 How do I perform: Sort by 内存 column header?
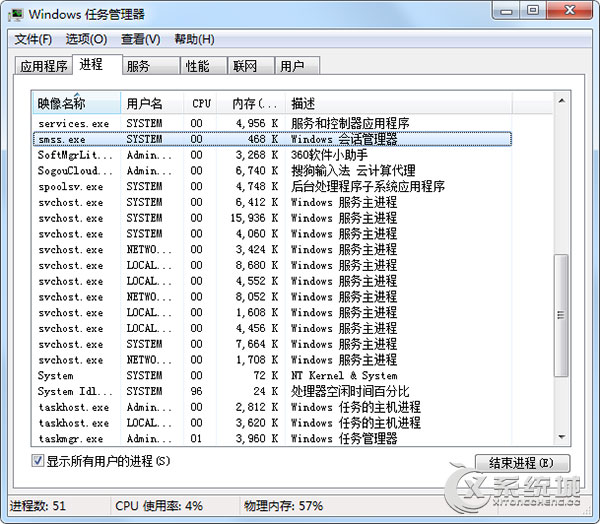pos(251,103)
